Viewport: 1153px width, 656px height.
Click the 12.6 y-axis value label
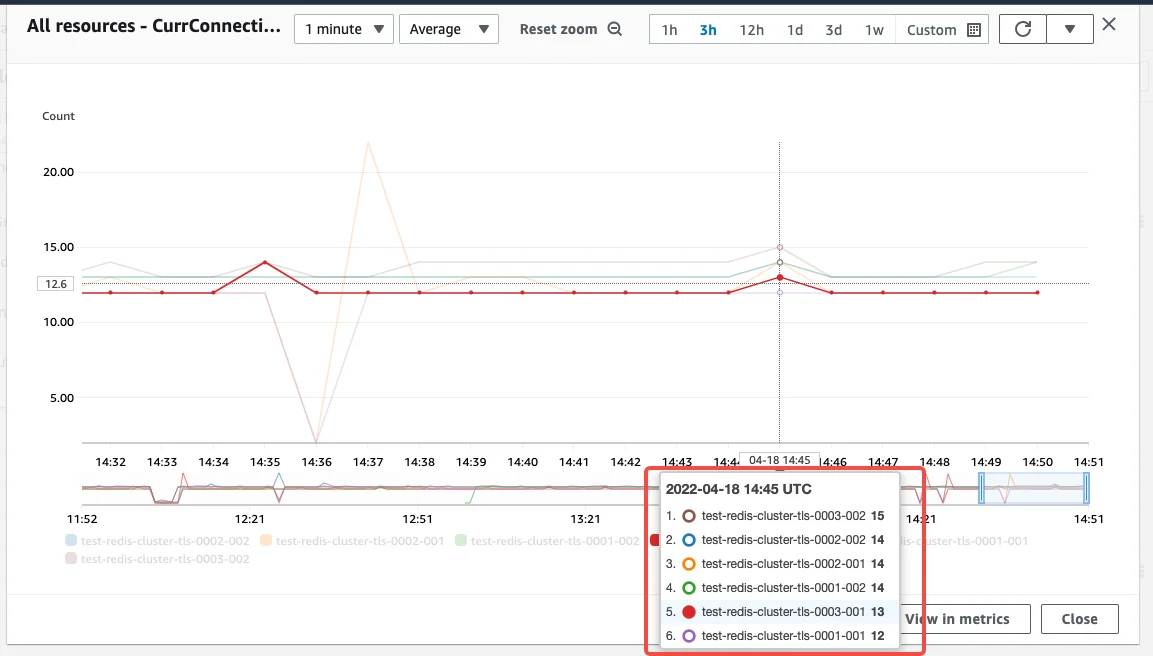(56, 284)
